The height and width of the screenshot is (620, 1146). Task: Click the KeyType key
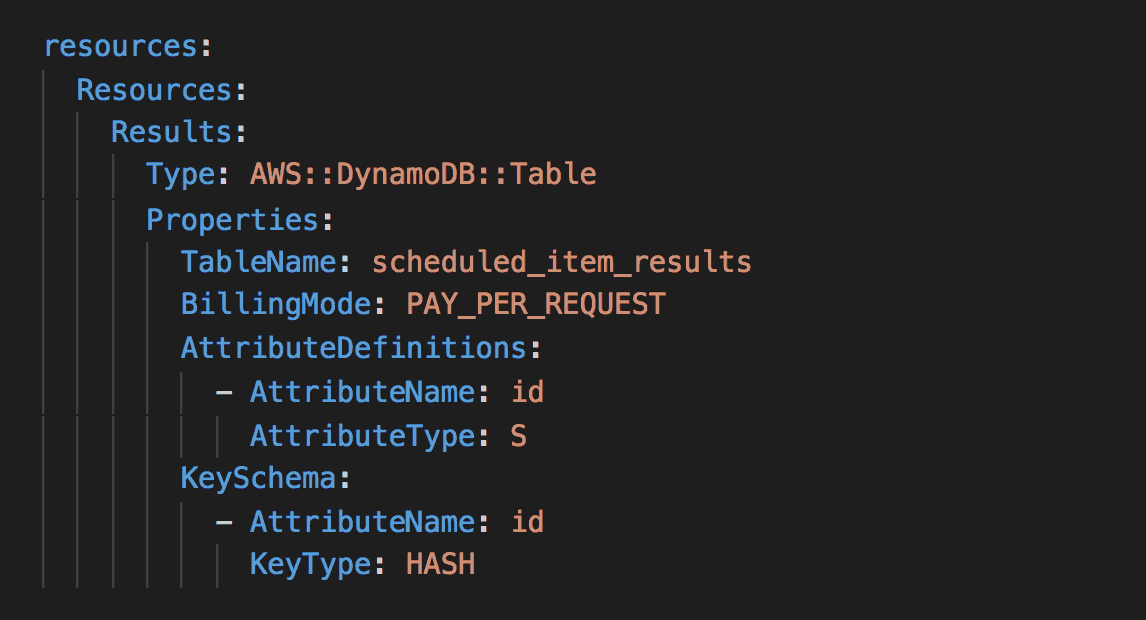coord(309,565)
